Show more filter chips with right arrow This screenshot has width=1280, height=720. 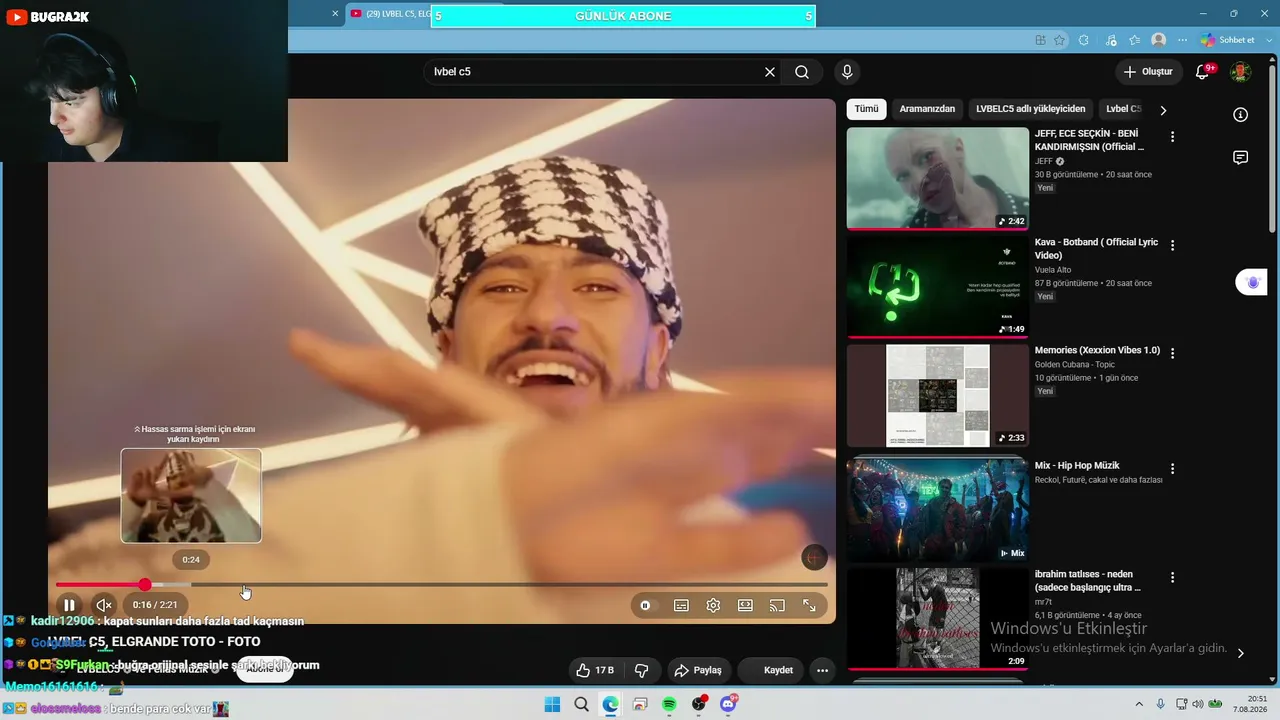[x=1163, y=110]
